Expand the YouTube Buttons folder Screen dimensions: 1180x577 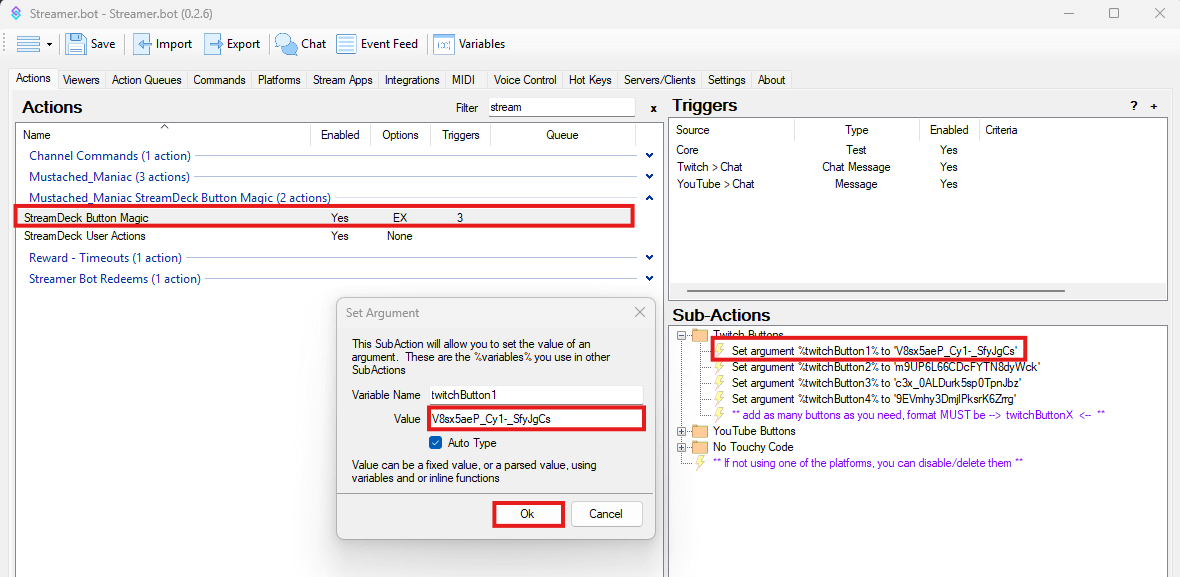pos(683,431)
